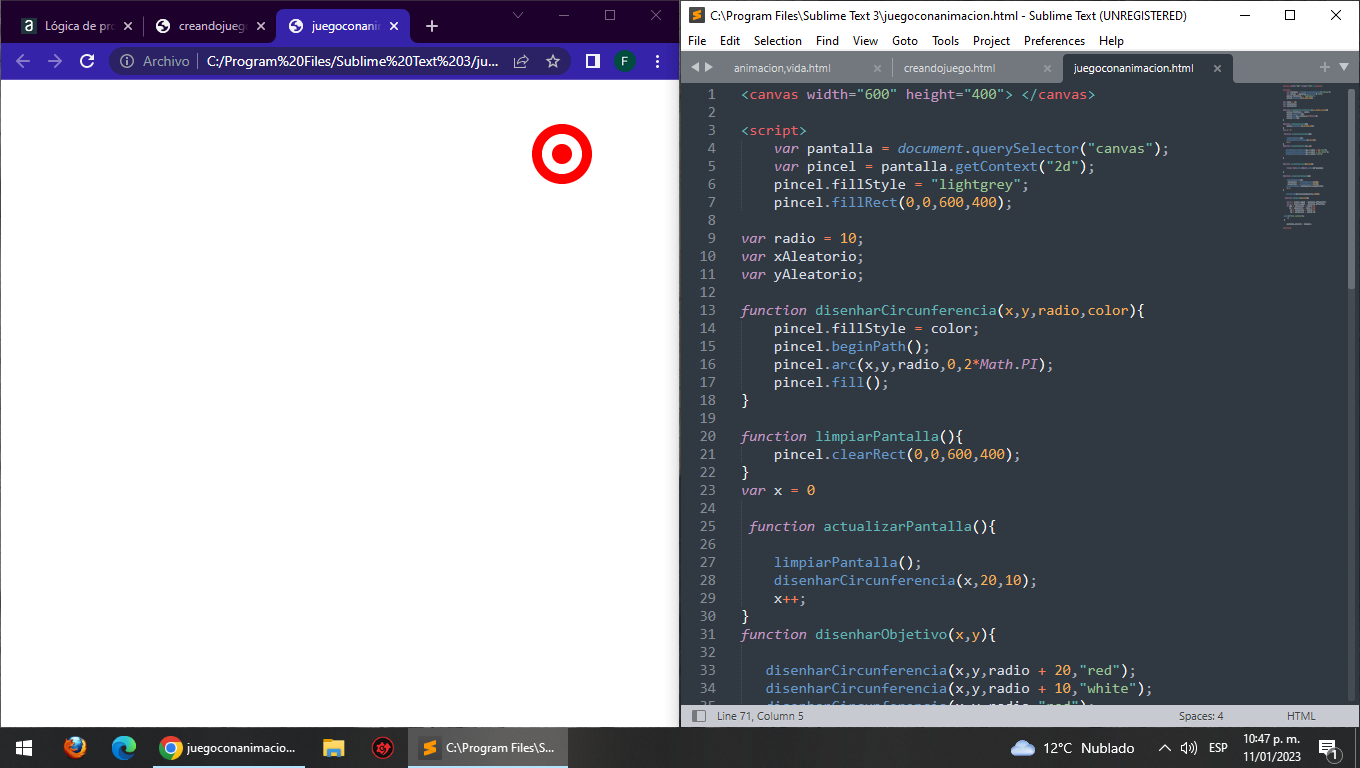Reload the Chrome page
Screen dimensions: 1360x768
click(x=87, y=61)
